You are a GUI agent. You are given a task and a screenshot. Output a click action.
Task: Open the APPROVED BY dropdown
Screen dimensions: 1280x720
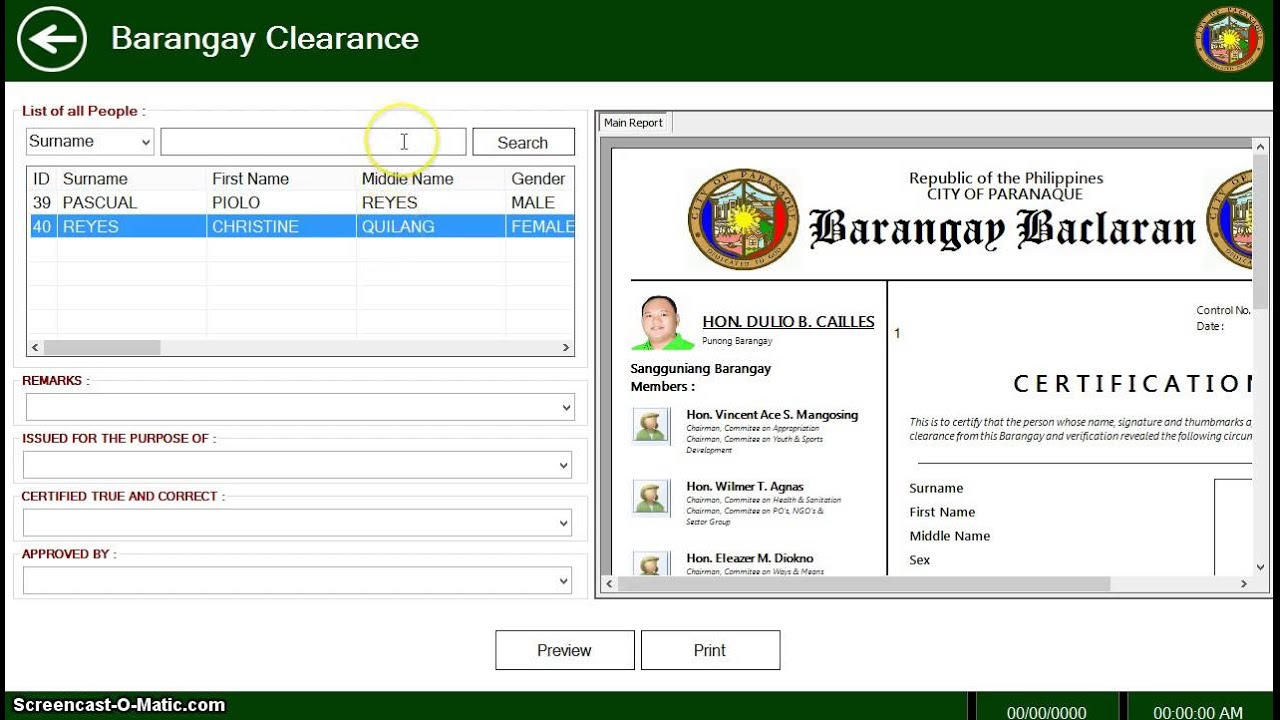point(298,581)
